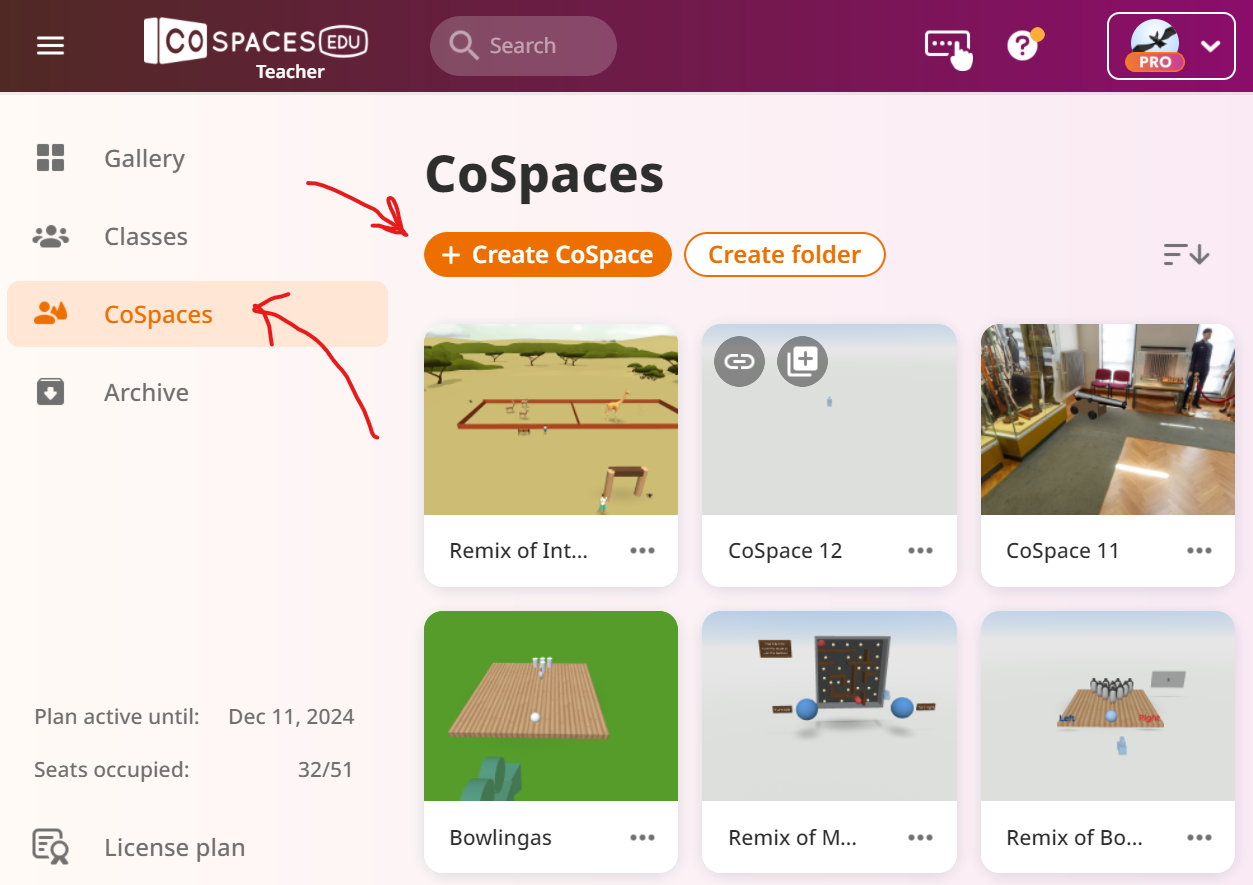This screenshot has width=1253, height=885.
Task: Open the three-dot menu for Bowlingas
Action: point(642,838)
